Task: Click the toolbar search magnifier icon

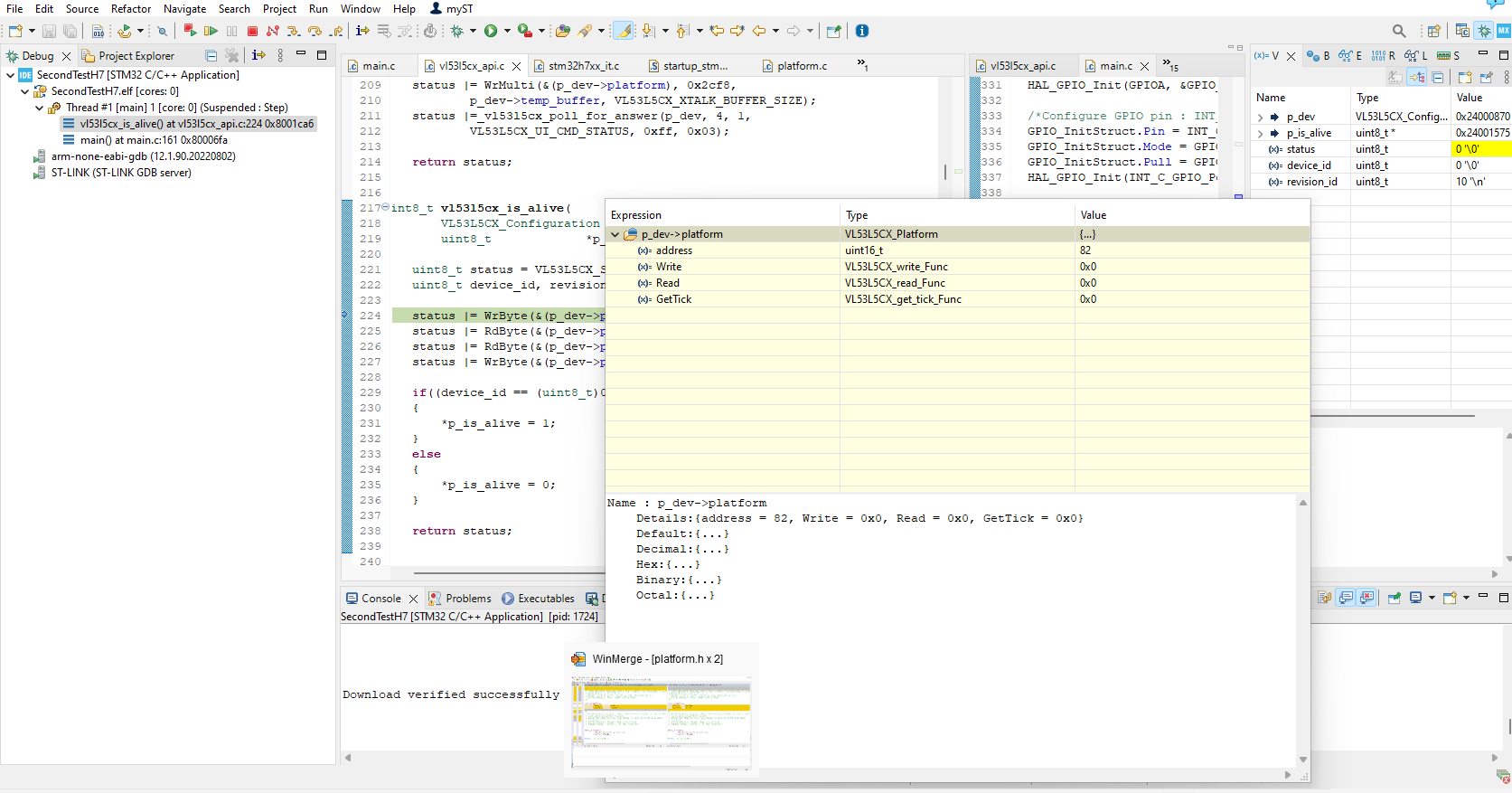Action: tap(1399, 31)
